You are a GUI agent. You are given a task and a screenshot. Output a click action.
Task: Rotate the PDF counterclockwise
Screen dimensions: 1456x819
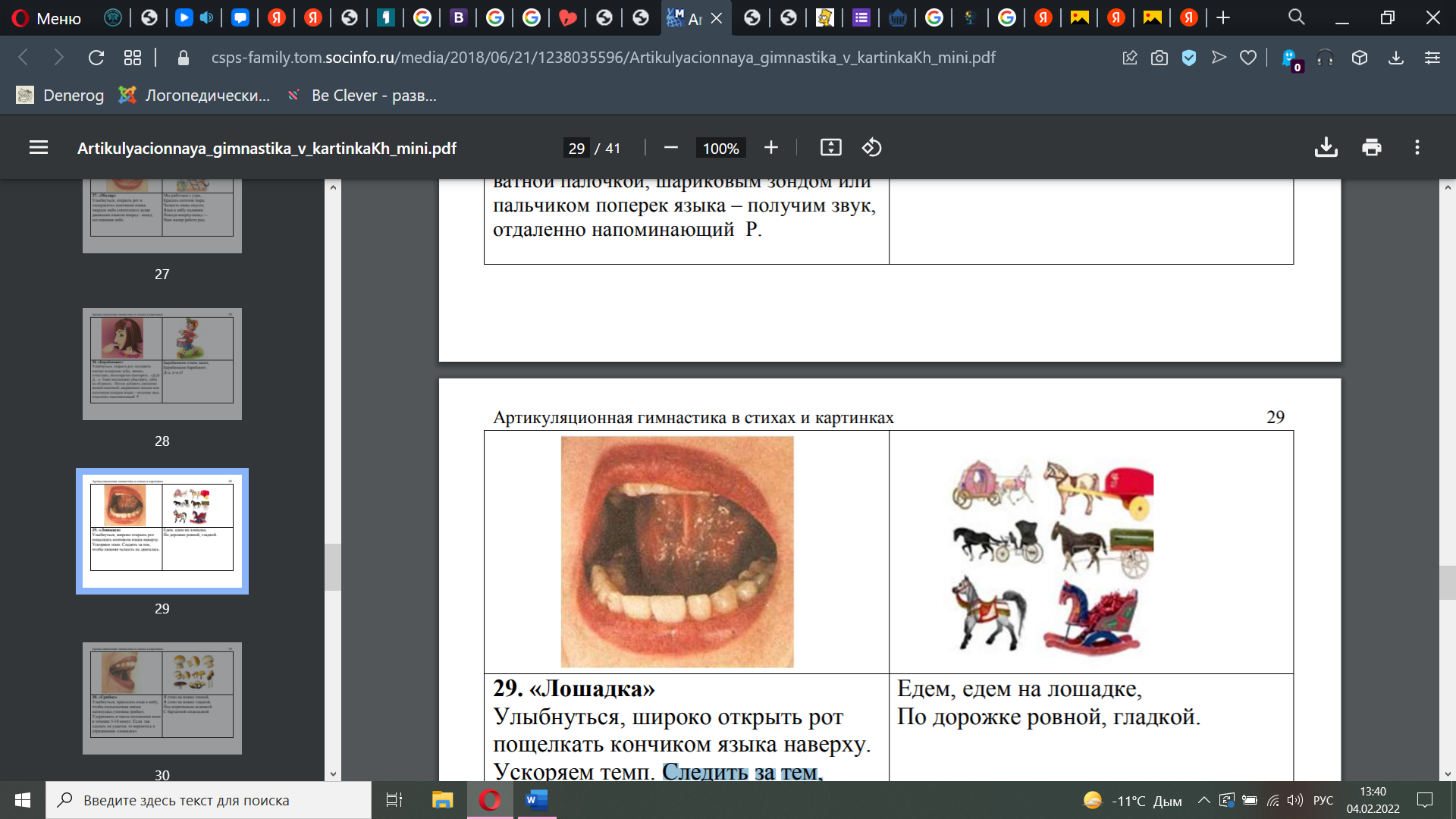[x=871, y=148]
